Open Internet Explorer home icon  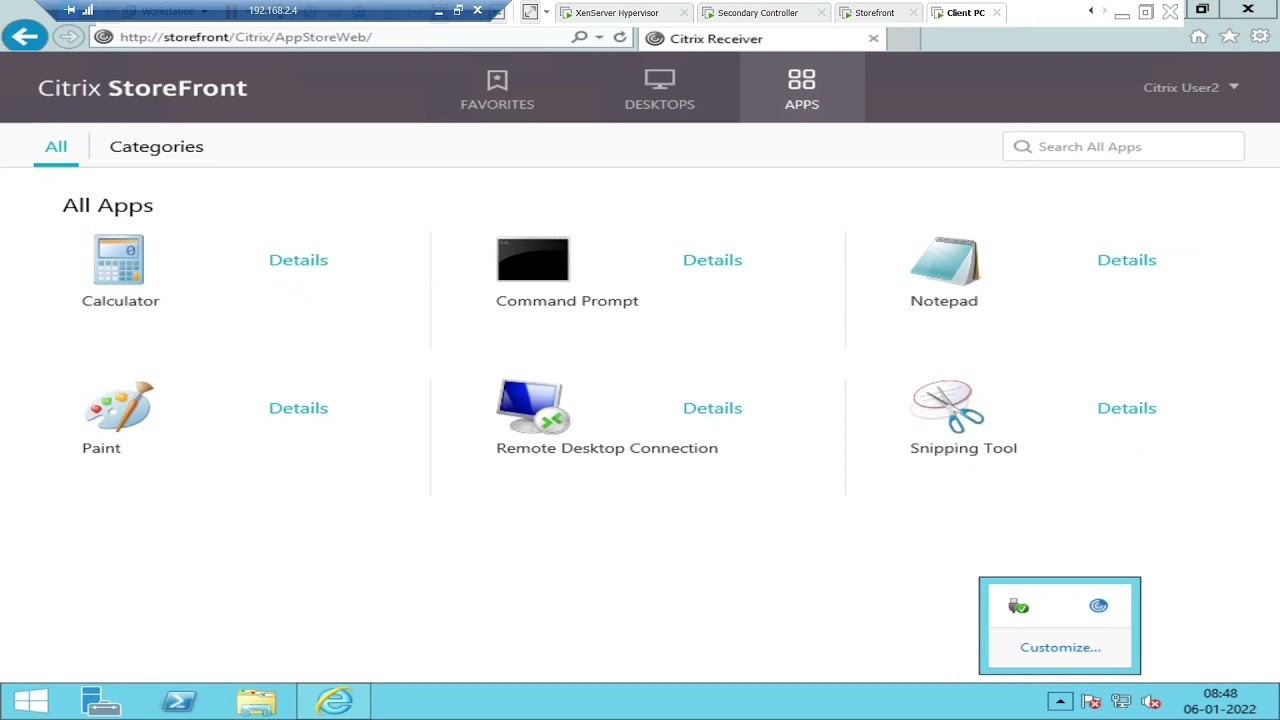point(1198,37)
